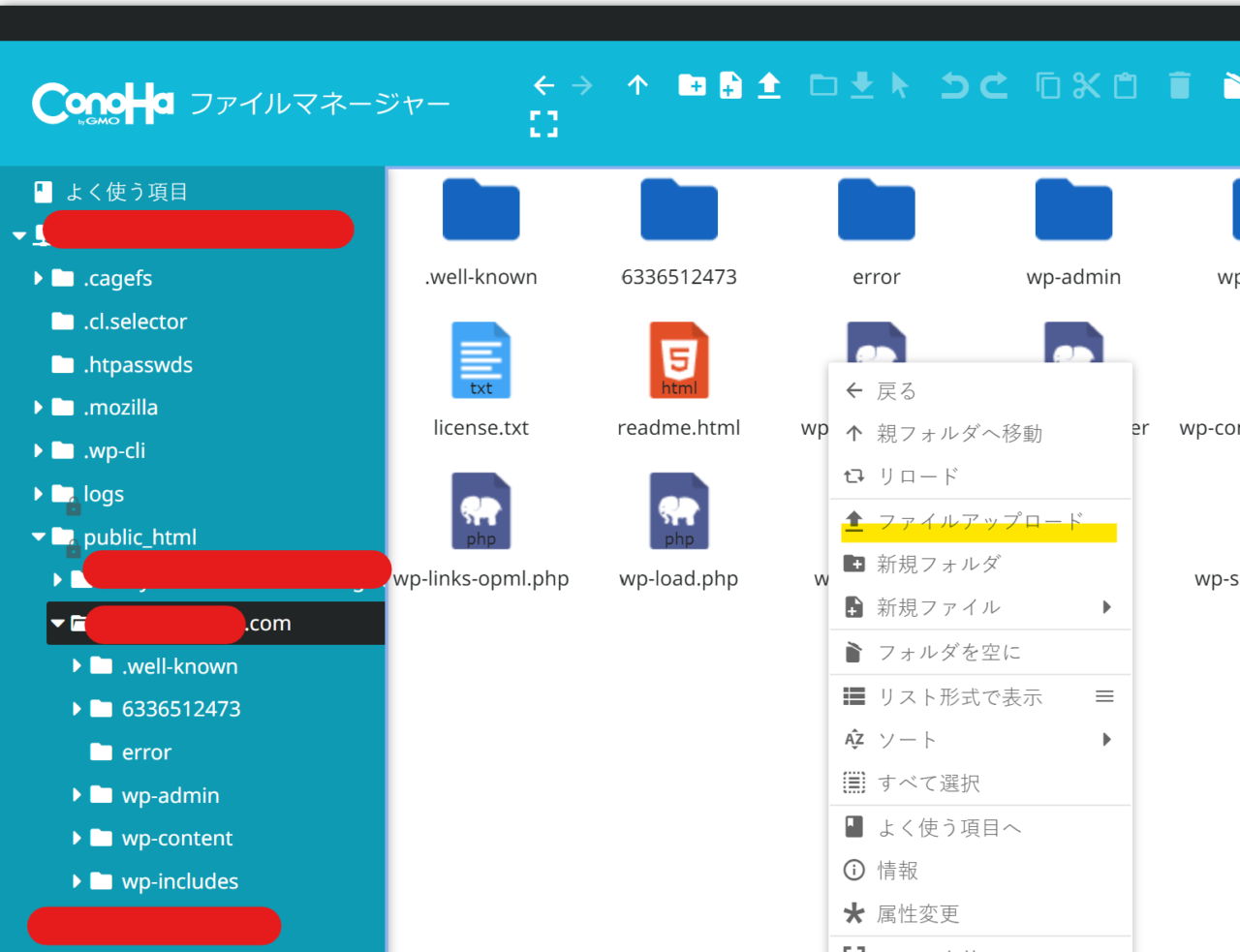This screenshot has height=952, width=1240.
Task: Select error folder in the tree
Action: point(146,752)
